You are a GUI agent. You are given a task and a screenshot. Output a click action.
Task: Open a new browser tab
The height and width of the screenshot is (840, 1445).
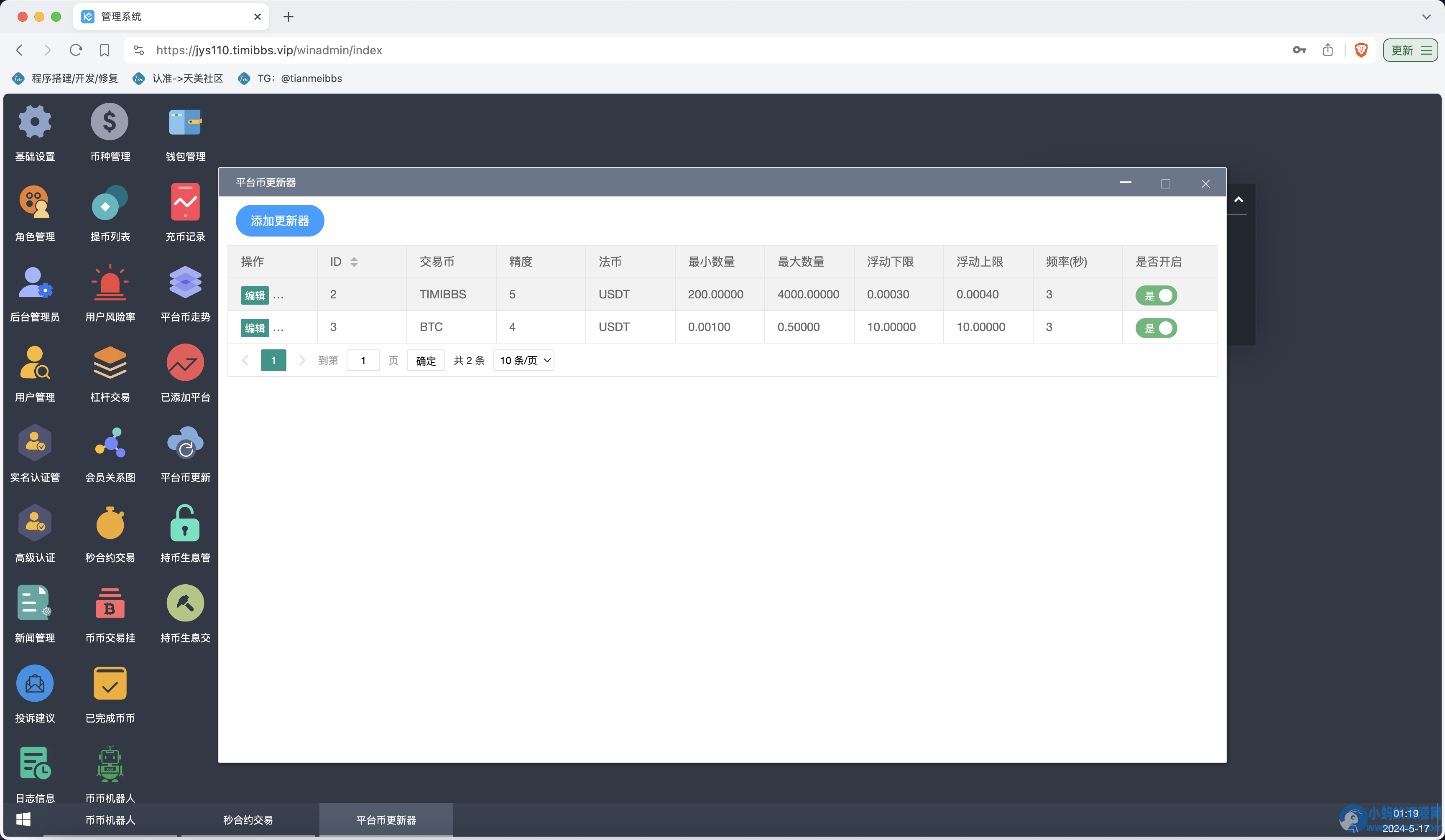pos(288,17)
